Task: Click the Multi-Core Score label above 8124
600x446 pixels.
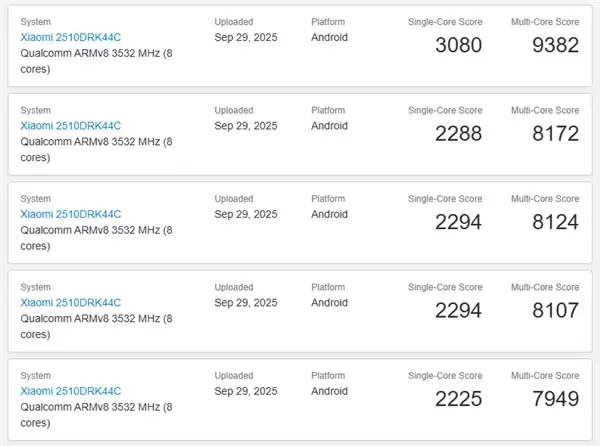Action: 544,198
